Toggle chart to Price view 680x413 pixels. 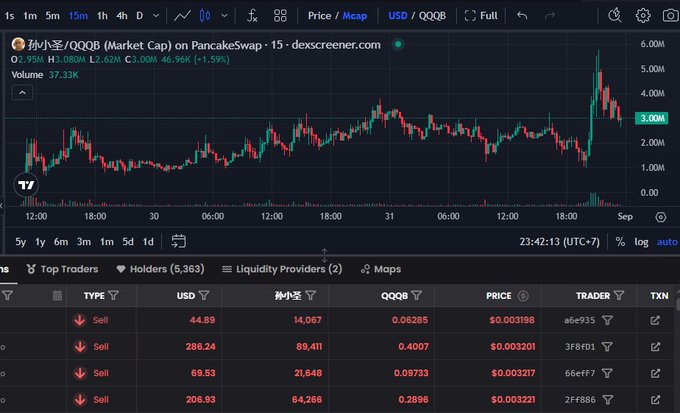320,16
